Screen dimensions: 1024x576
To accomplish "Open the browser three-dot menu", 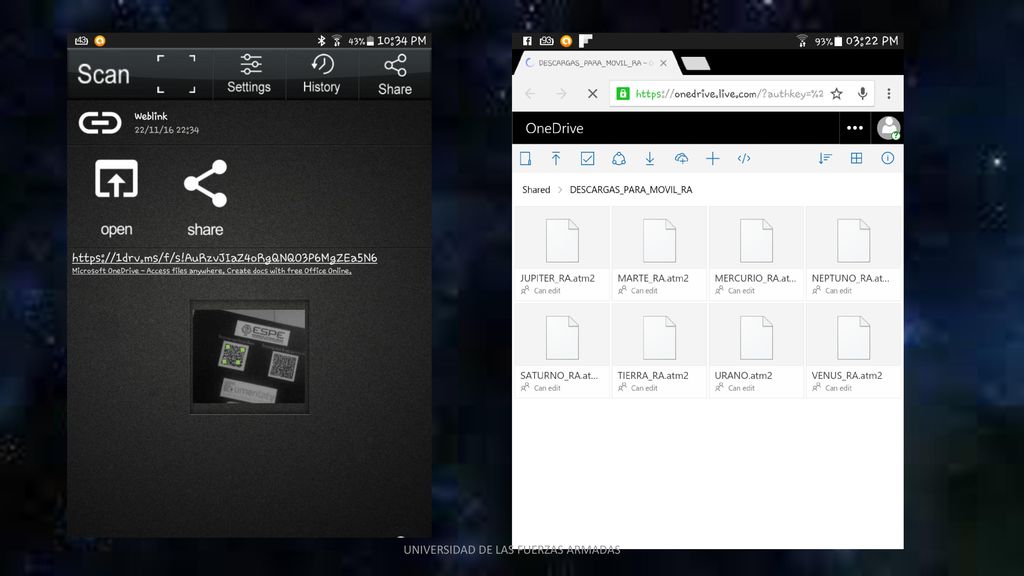I will 889,94.
